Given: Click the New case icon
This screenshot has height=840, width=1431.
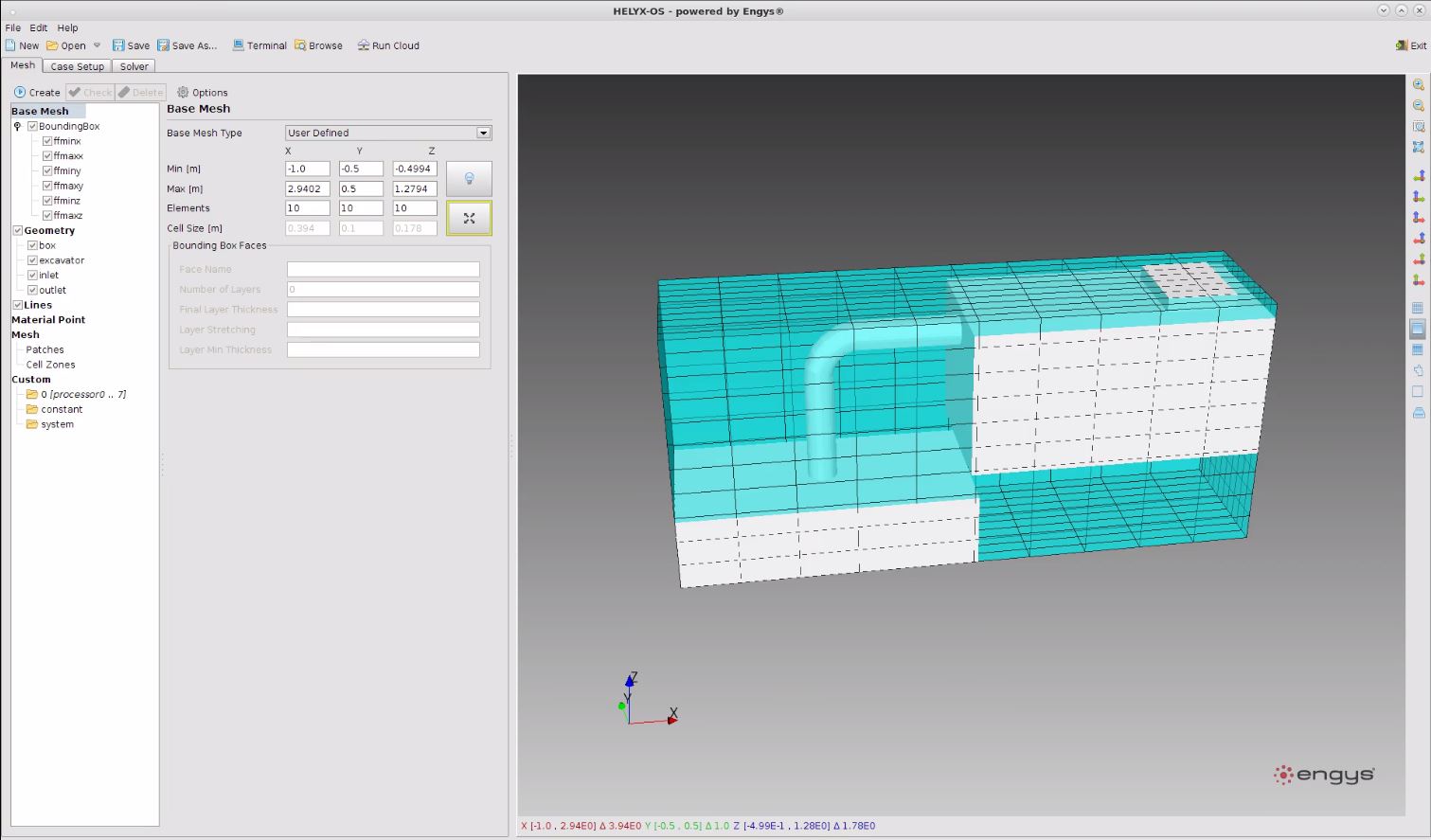Looking at the screenshot, I should (10, 45).
